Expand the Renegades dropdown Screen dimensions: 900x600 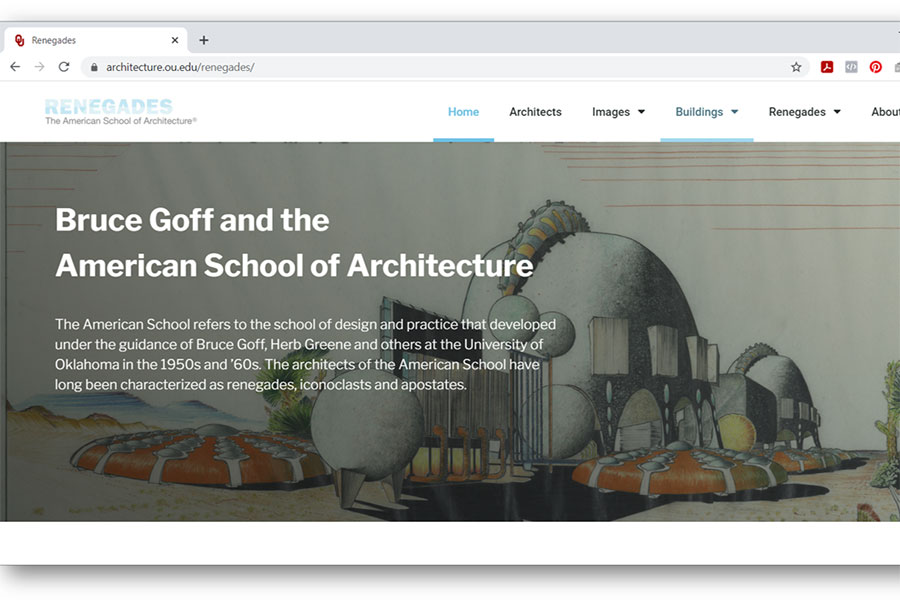pyautogui.click(x=804, y=111)
